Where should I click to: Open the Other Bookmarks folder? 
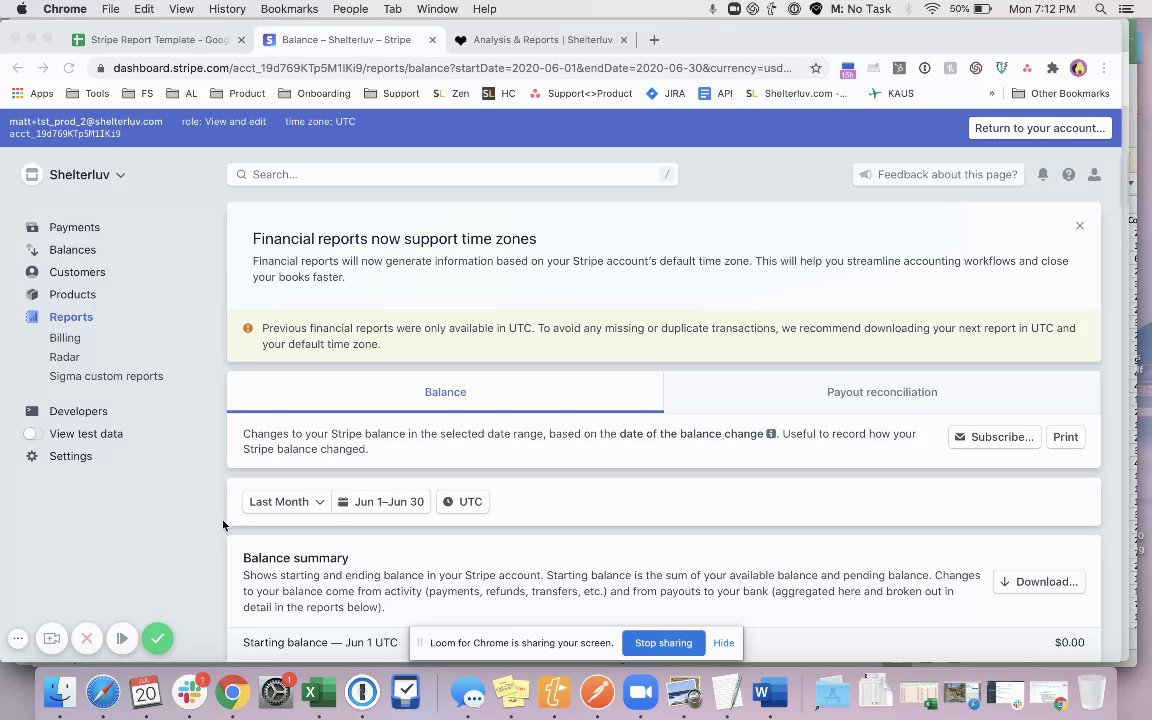point(1060,94)
